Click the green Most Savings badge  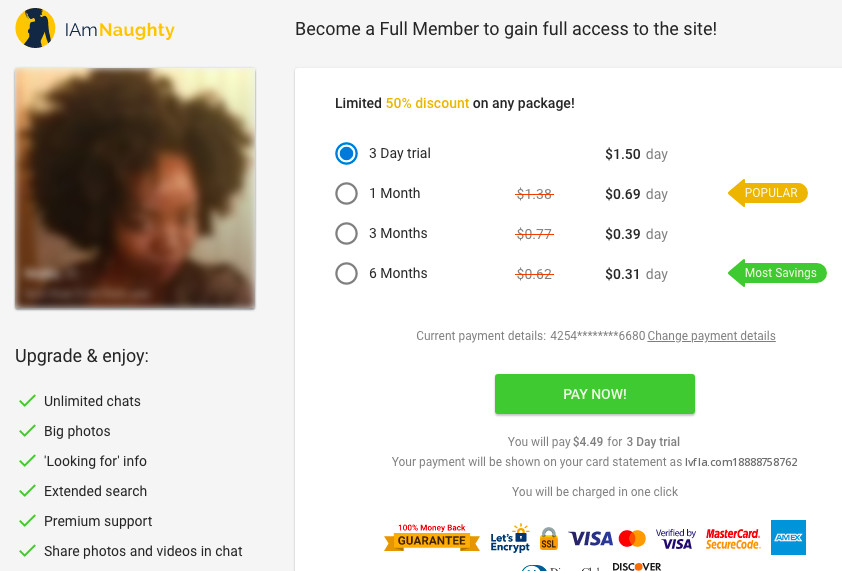(x=778, y=273)
